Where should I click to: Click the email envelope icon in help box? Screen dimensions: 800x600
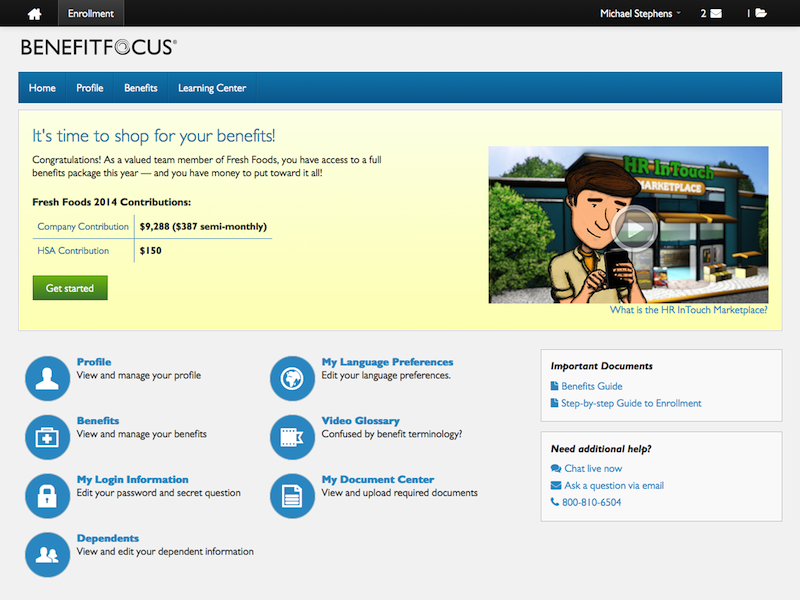click(x=556, y=485)
